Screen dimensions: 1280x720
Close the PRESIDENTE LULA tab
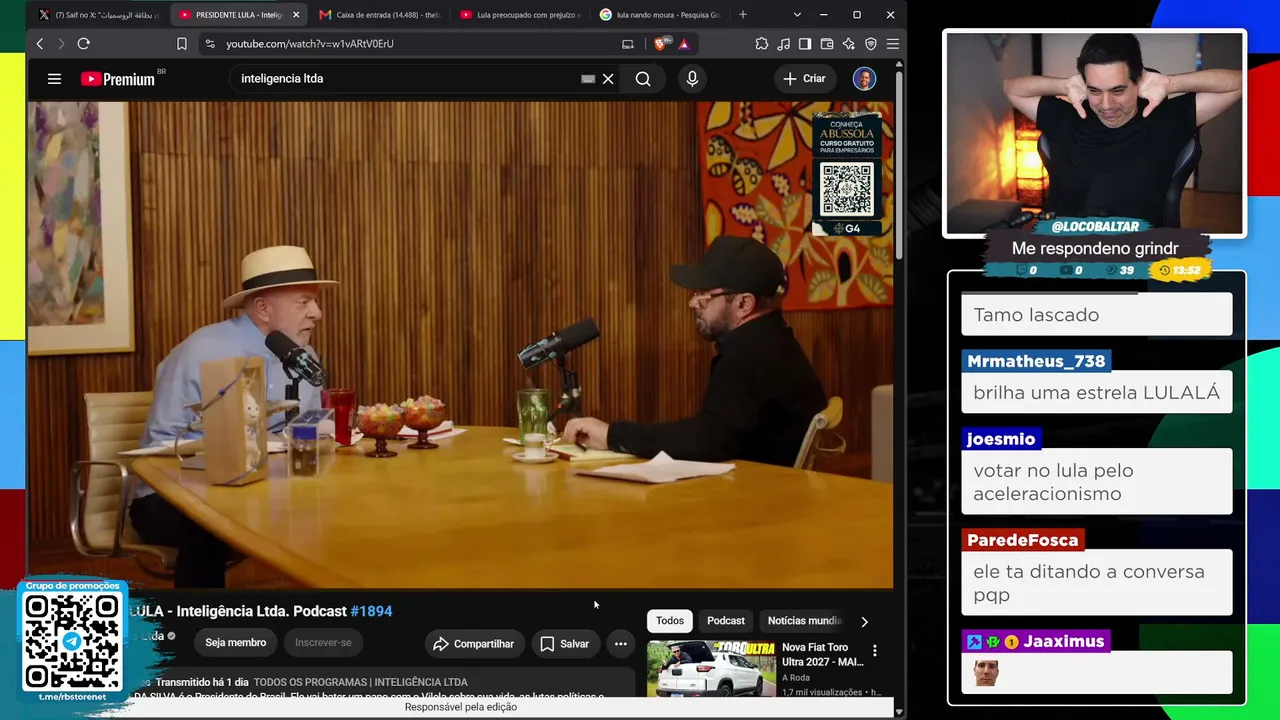tap(296, 15)
